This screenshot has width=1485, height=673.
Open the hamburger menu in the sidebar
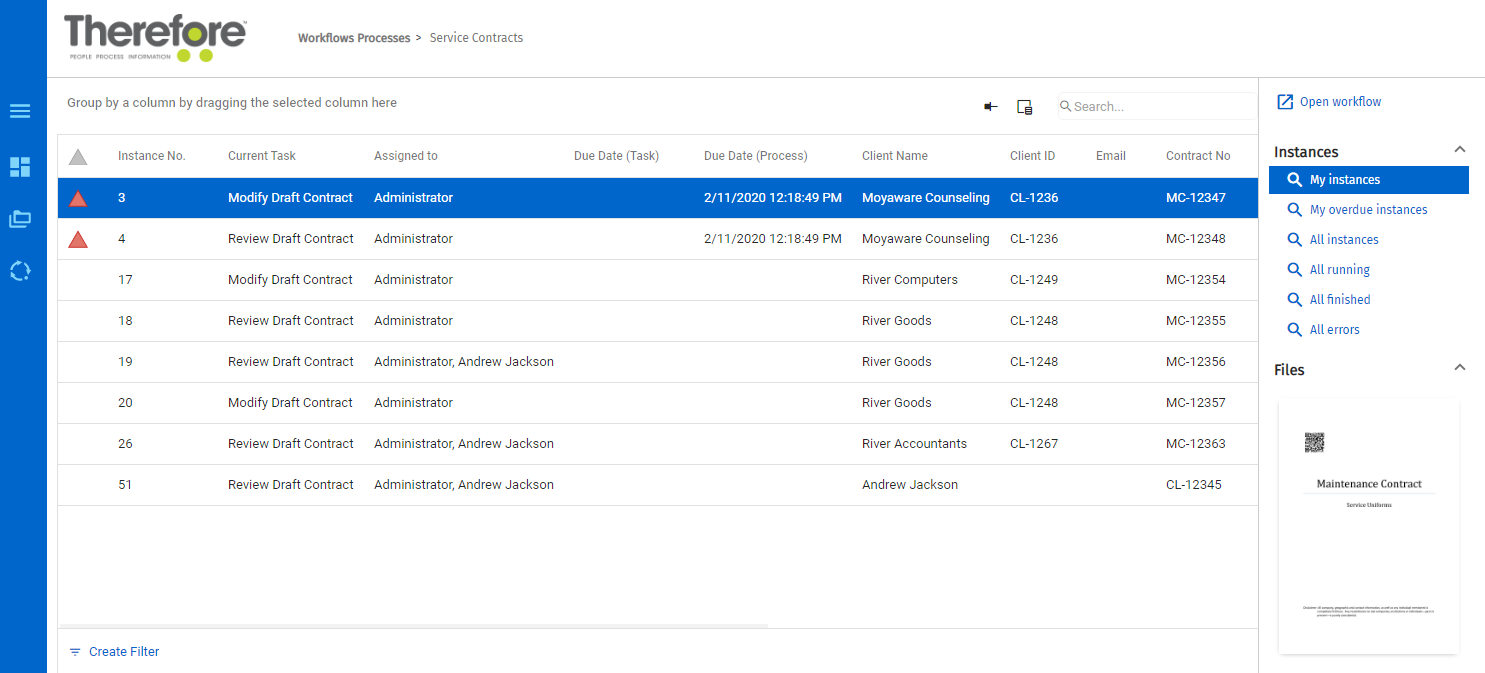coord(20,111)
